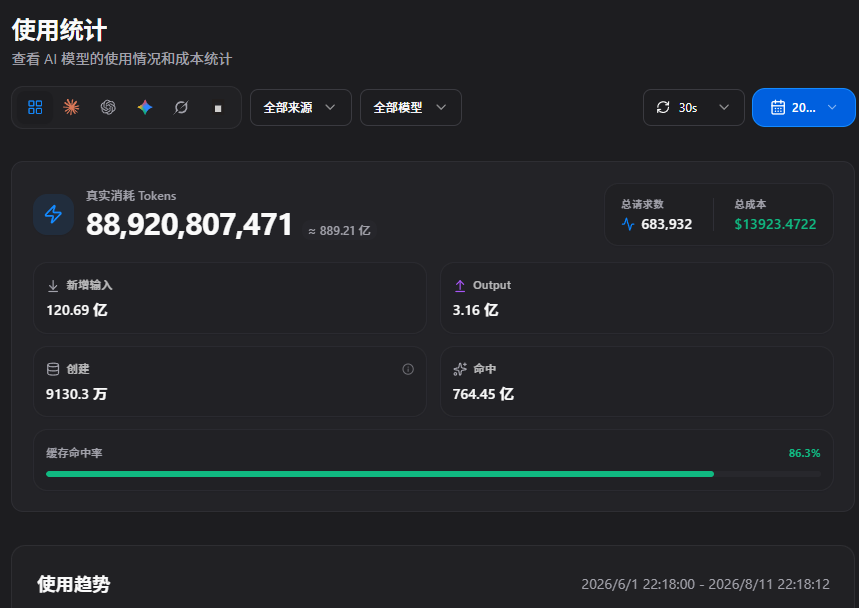859x608 pixels.
Task: Click the 总成本 label
Action: tap(750, 204)
